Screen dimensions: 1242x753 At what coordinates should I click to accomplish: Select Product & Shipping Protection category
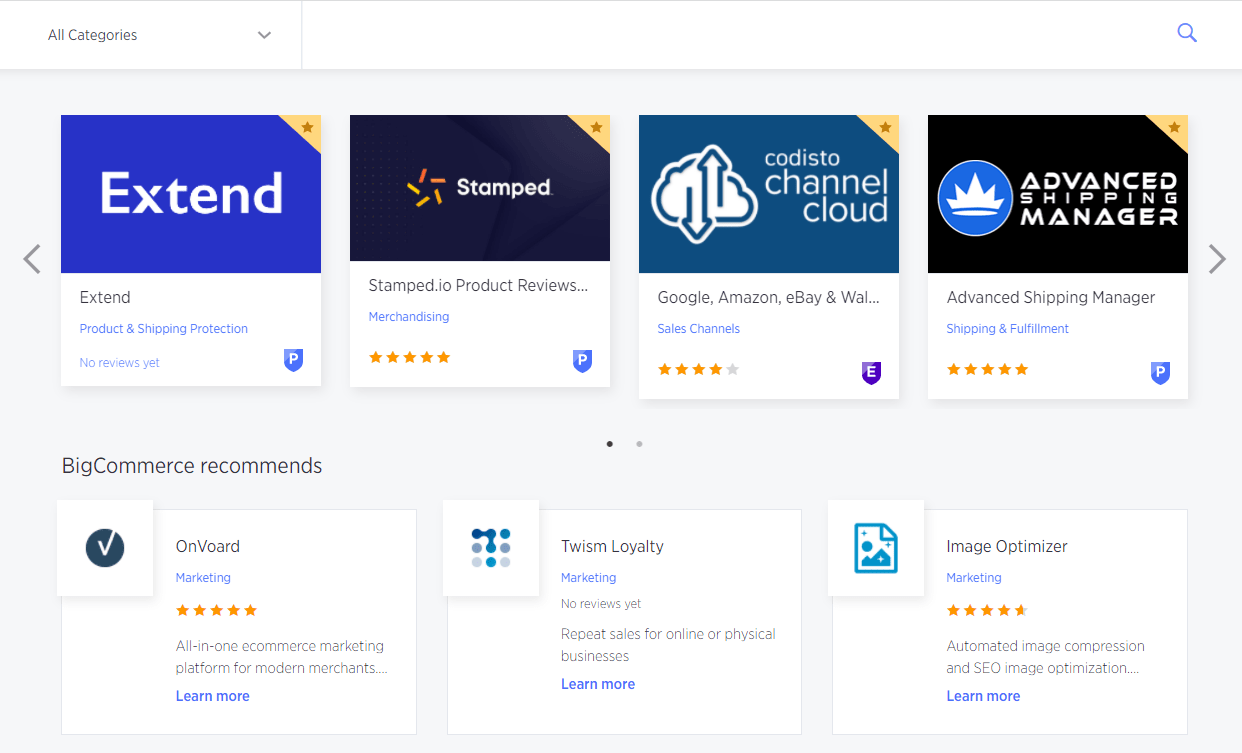click(164, 328)
